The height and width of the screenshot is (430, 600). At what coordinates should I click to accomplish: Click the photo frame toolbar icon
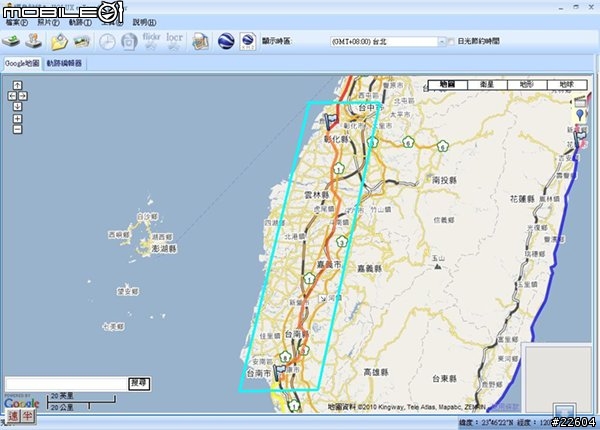[129, 42]
